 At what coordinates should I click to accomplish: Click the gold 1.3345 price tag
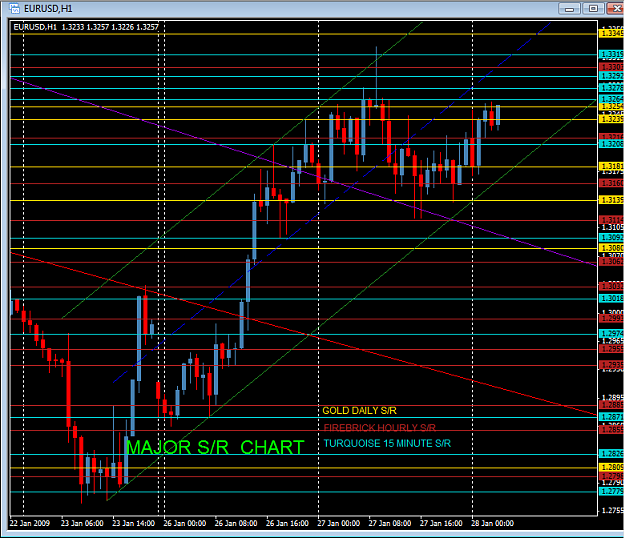(611, 33)
